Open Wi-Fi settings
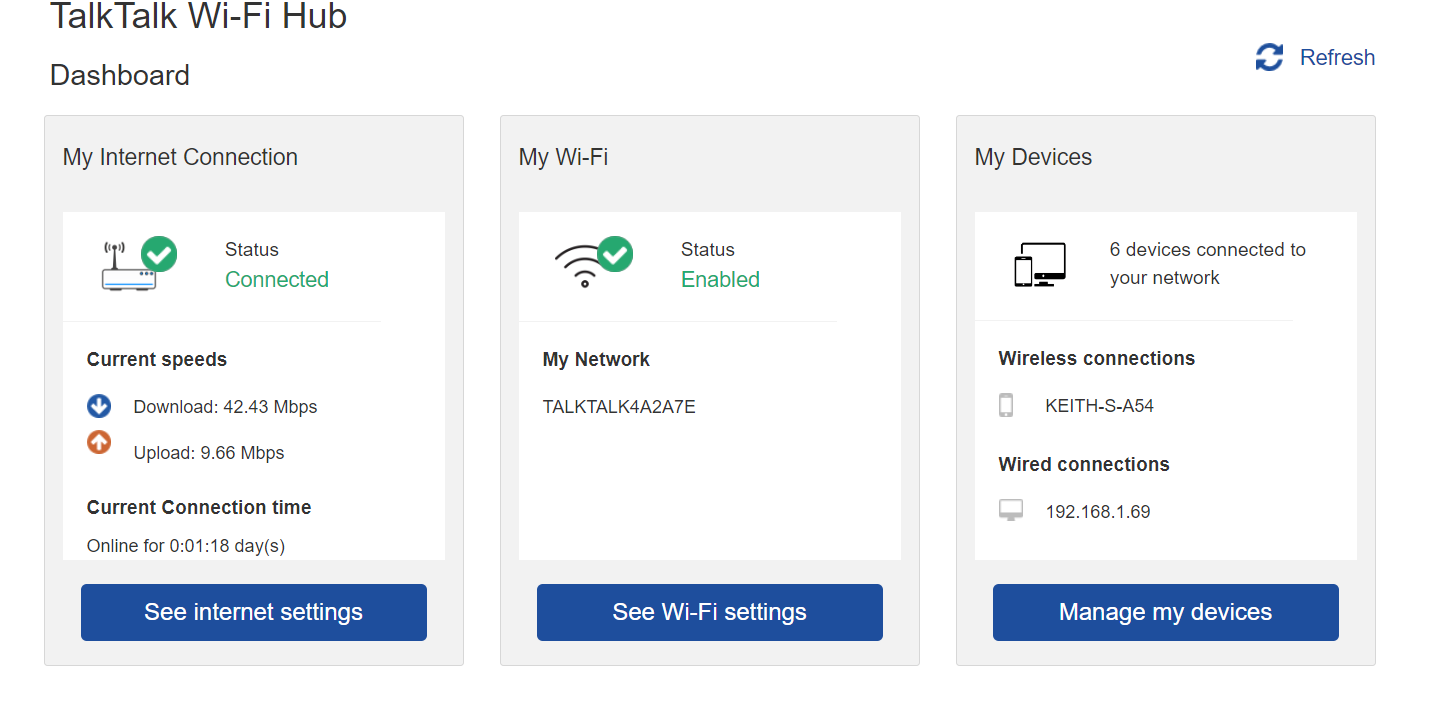This screenshot has height=715, width=1429. point(709,612)
